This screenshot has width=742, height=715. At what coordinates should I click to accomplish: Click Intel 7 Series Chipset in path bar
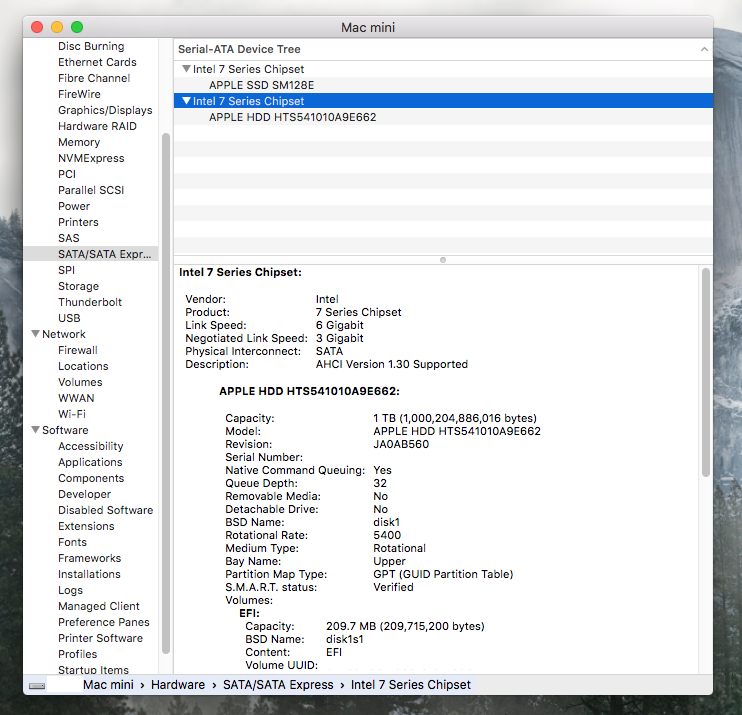[x=411, y=685]
